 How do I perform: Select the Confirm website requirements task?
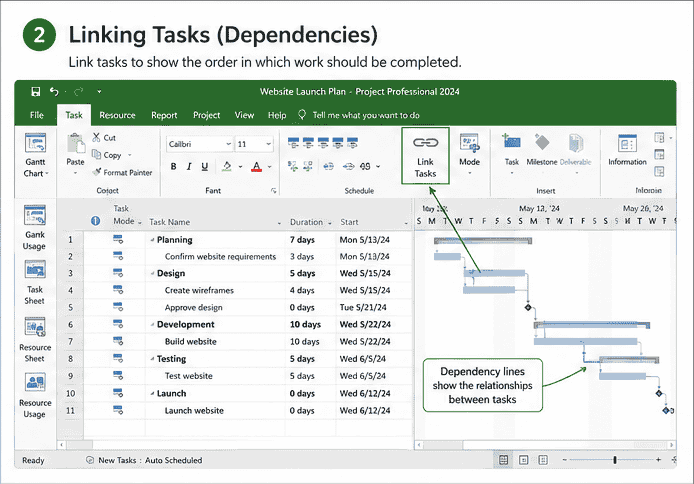coord(220,257)
